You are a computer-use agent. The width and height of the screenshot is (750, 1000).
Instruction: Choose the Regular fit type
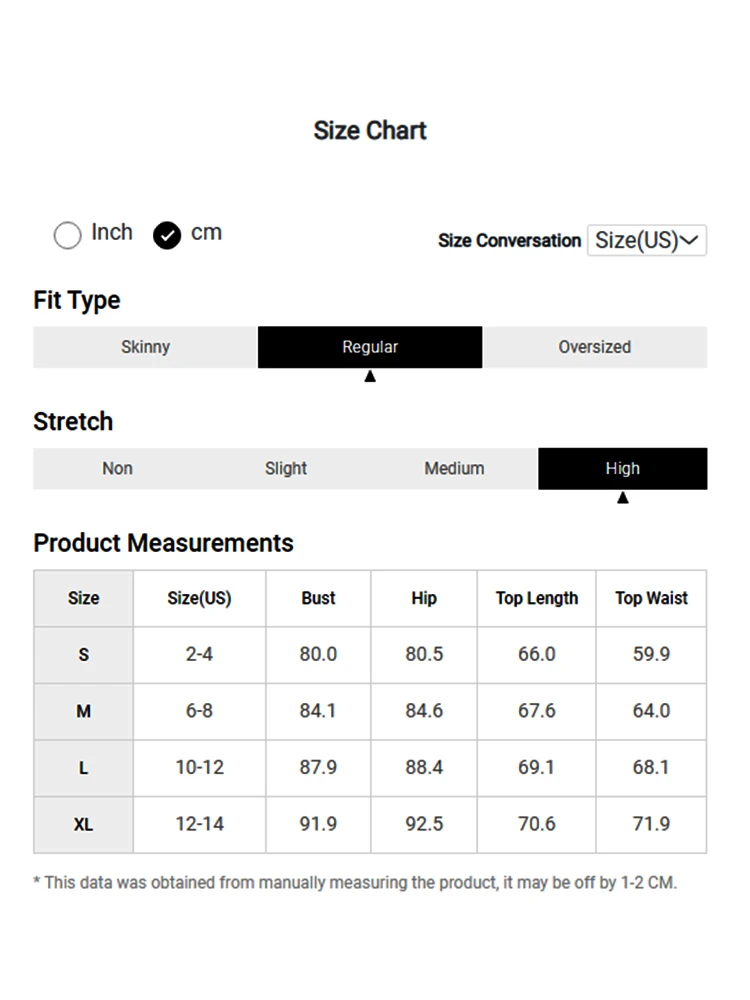tap(370, 347)
